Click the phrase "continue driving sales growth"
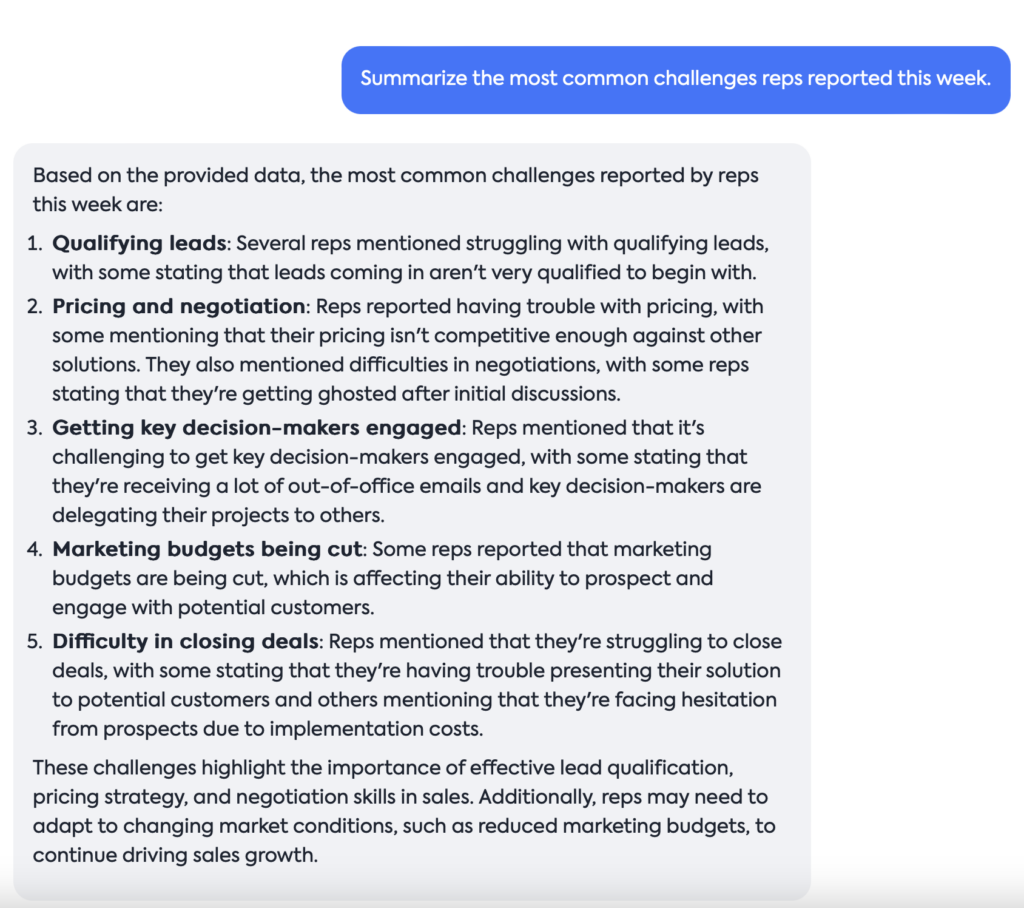 (x=174, y=855)
